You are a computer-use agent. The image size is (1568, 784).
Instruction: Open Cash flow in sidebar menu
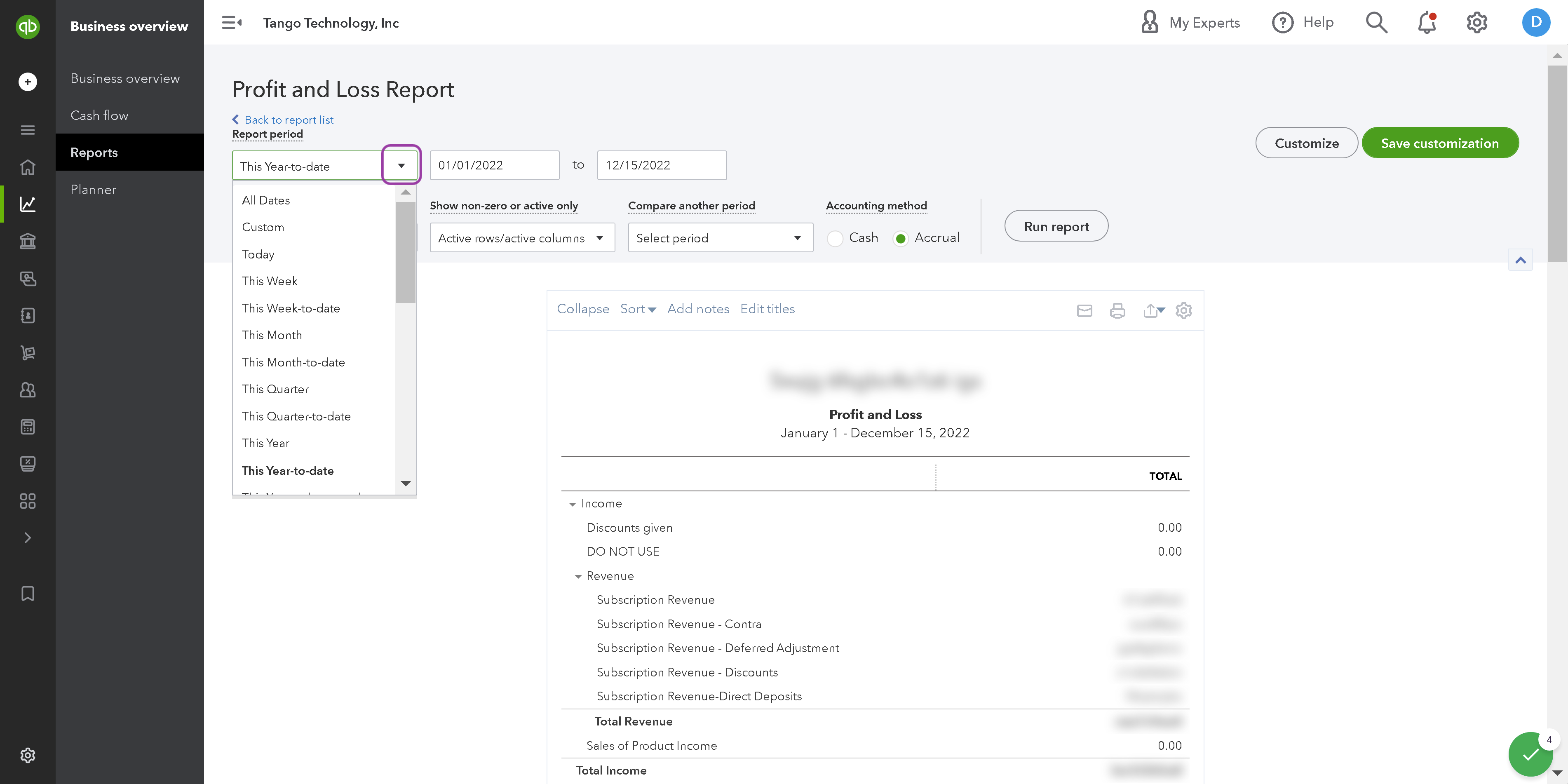[x=99, y=115]
